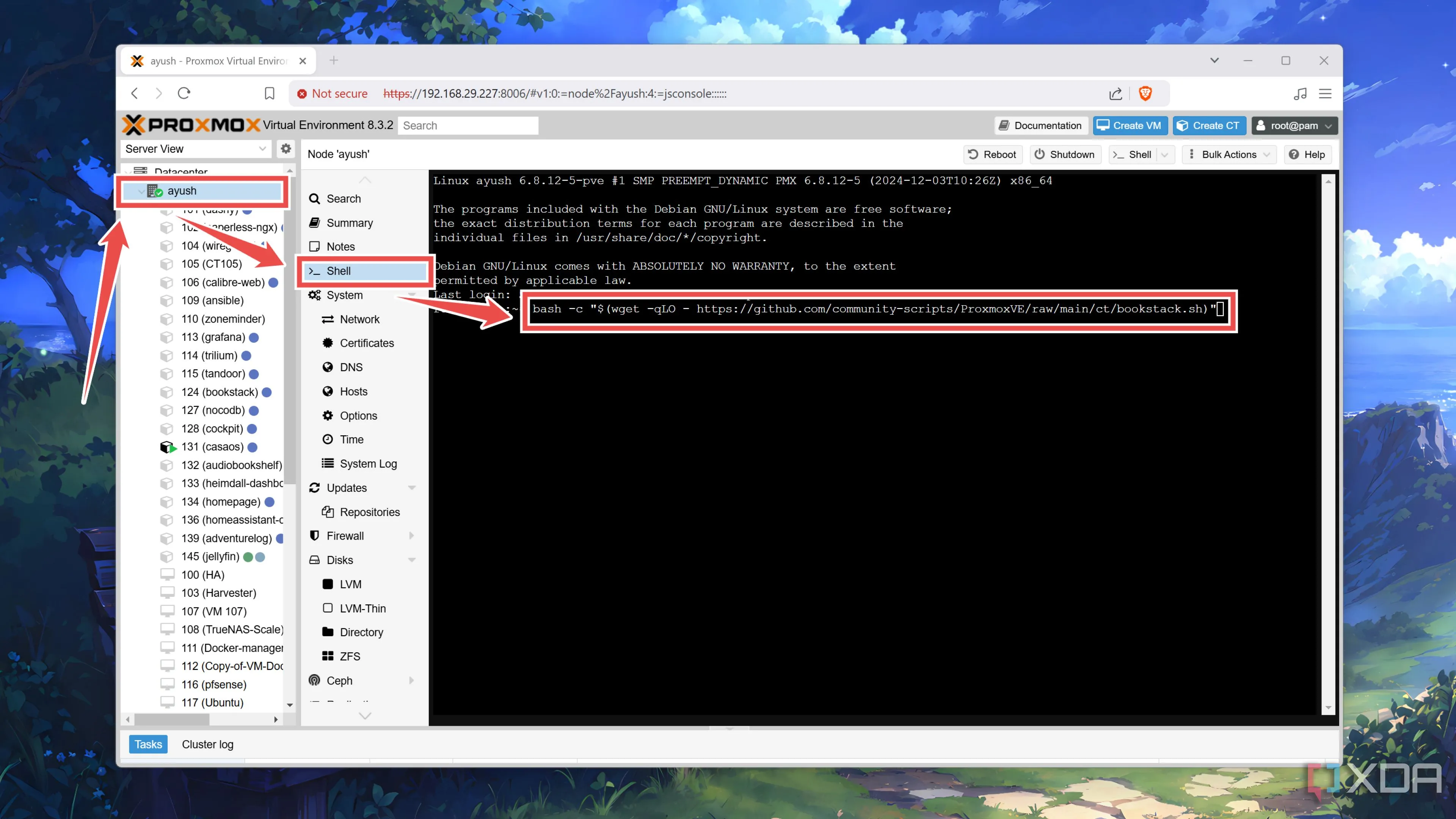Click the Proxmox search field
The height and width of the screenshot is (819, 1456).
468,126
